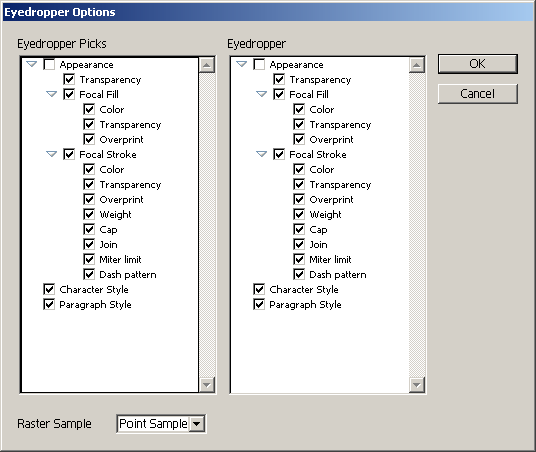Collapse Focal Fill in the Eyedropper list
This screenshot has width=536, height=452.
coord(262,94)
